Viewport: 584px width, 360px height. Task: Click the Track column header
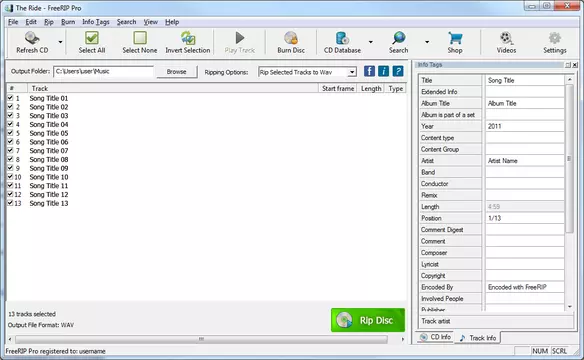tap(172, 88)
